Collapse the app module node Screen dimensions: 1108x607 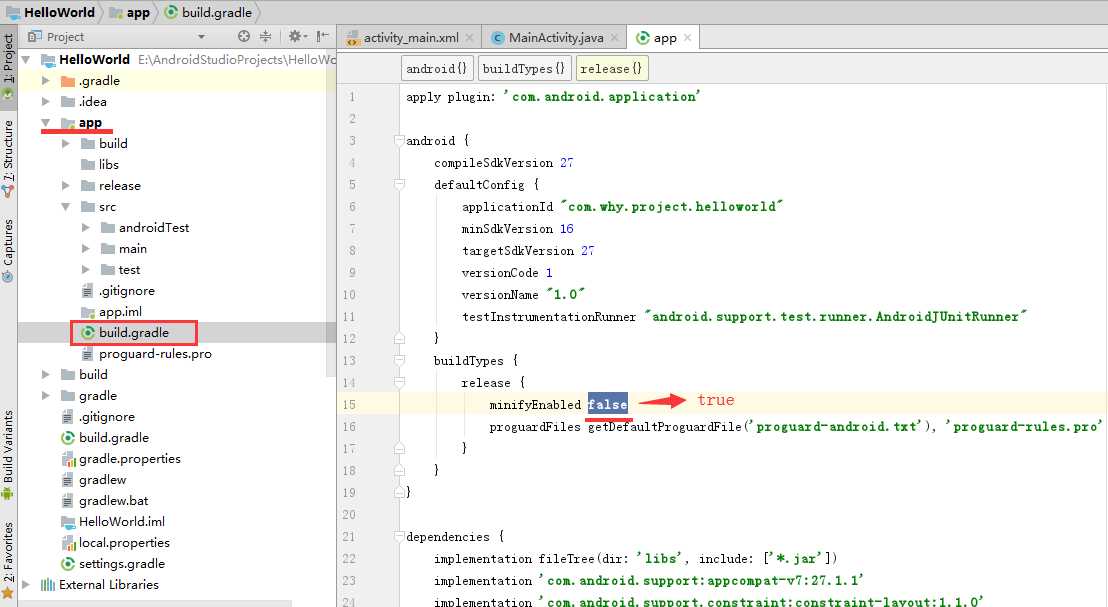46,122
